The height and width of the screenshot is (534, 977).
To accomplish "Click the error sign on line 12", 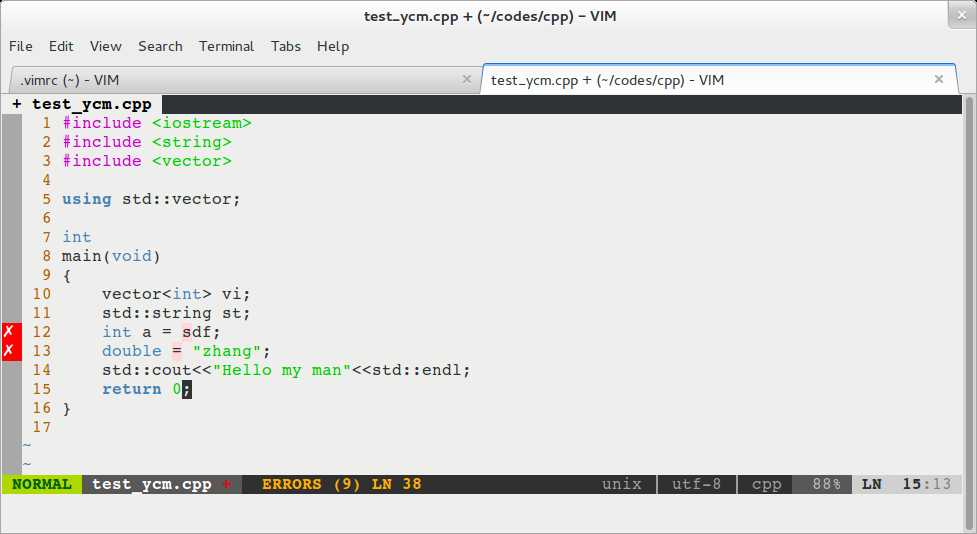I will click(11, 331).
